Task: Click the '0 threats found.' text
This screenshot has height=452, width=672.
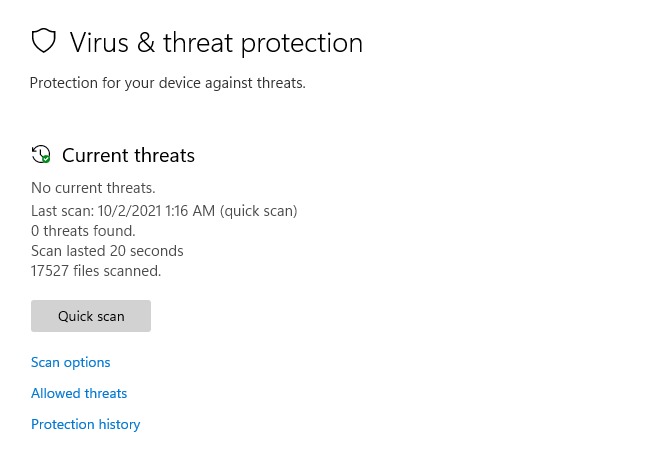Action: (x=83, y=231)
